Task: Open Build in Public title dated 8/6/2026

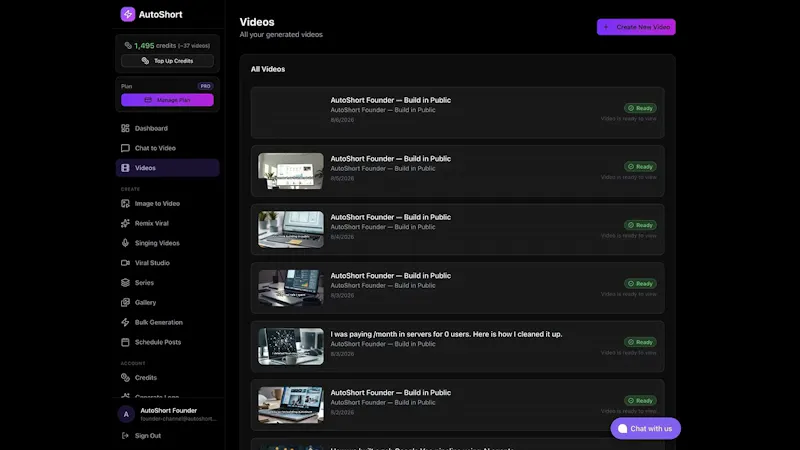Action: coord(390,100)
